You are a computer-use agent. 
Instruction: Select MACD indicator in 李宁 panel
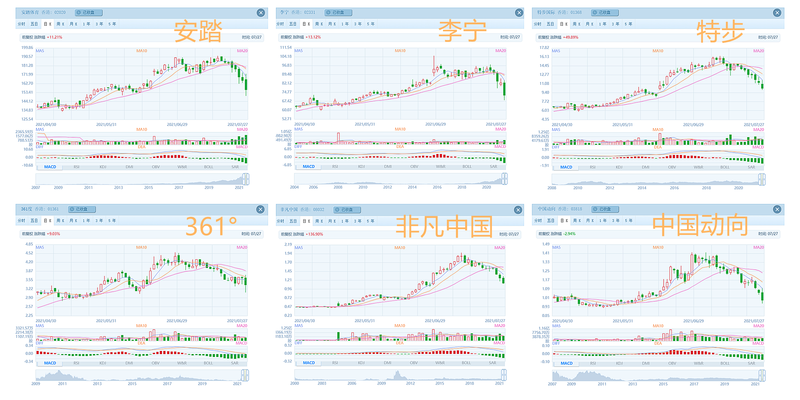pos(309,166)
